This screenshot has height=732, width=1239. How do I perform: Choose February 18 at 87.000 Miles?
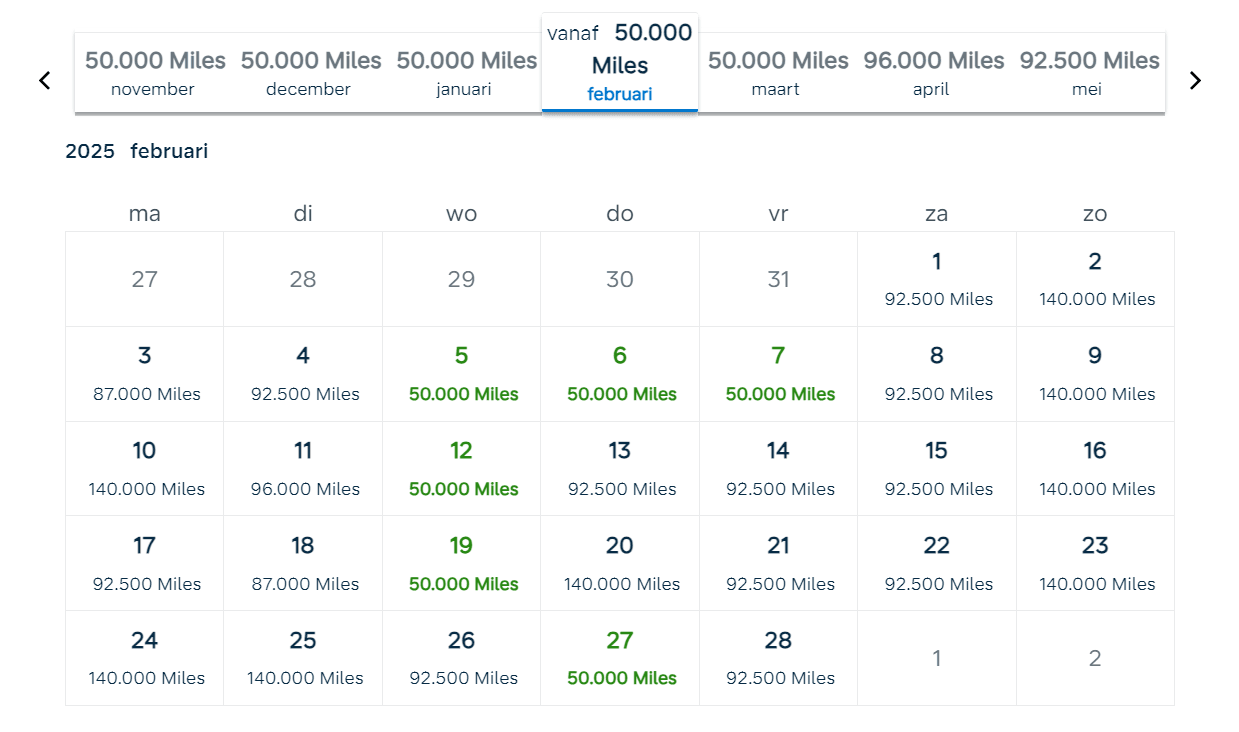(x=303, y=564)
